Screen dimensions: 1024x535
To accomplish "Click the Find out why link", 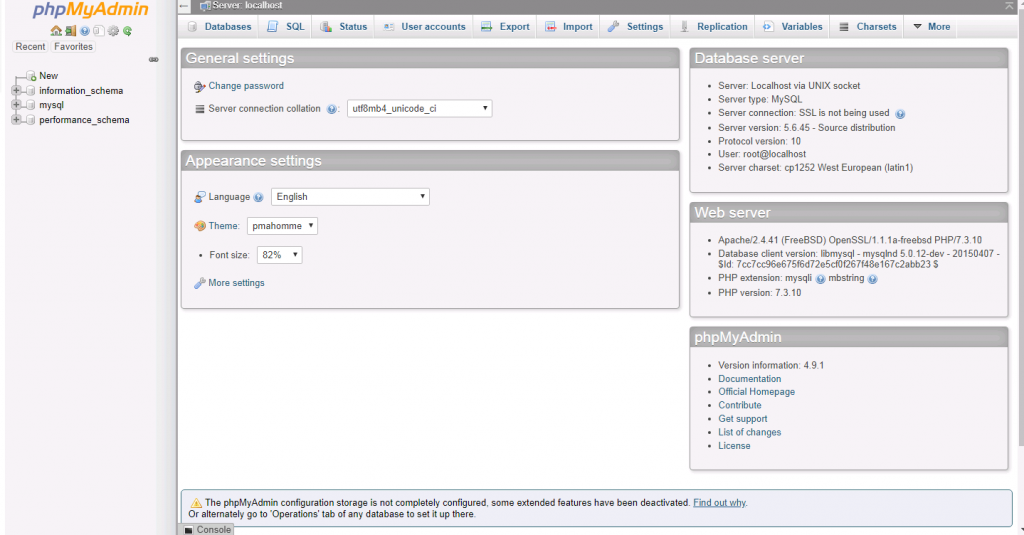I will [719, 503].
